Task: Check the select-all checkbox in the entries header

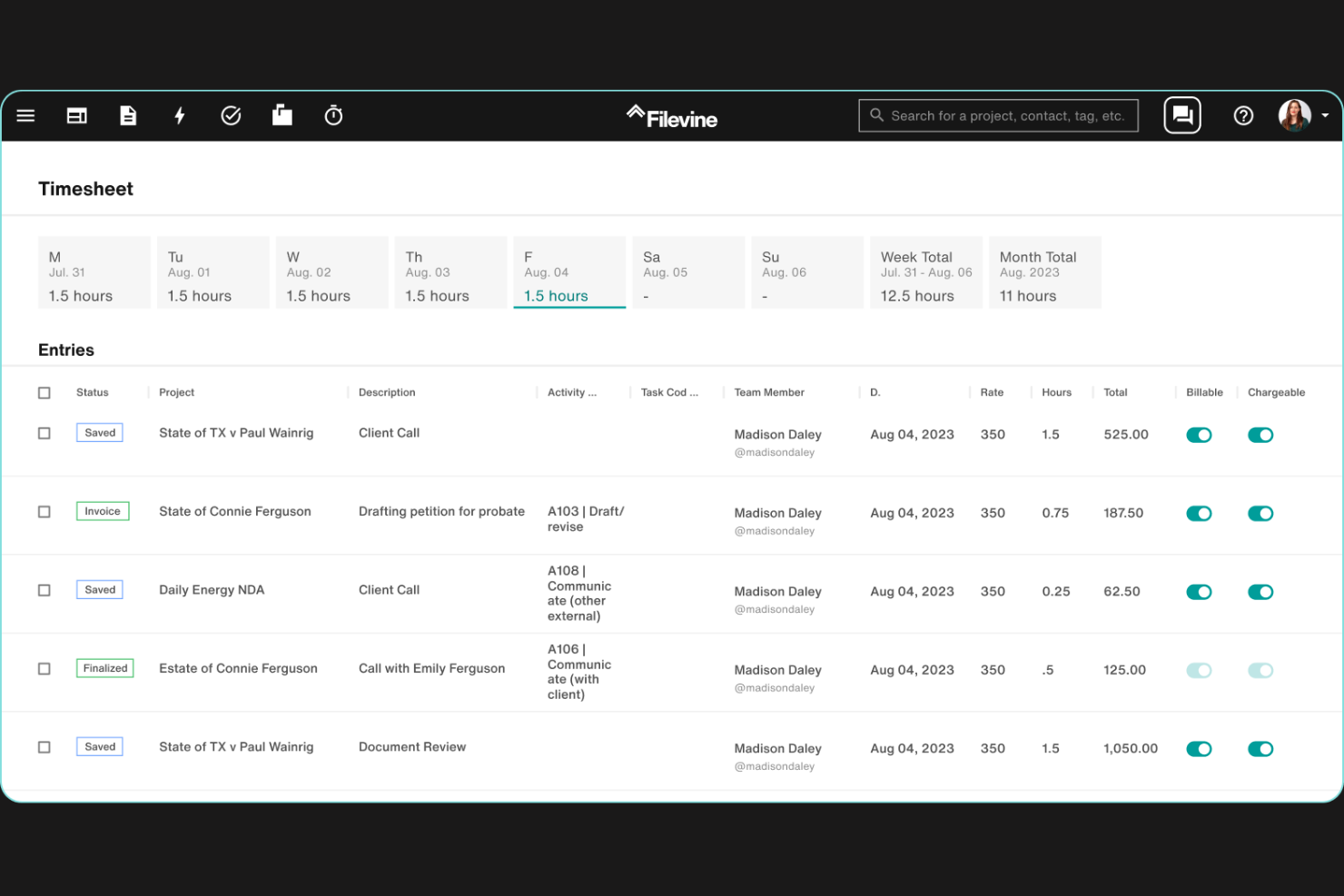Action: coord(44,392)
